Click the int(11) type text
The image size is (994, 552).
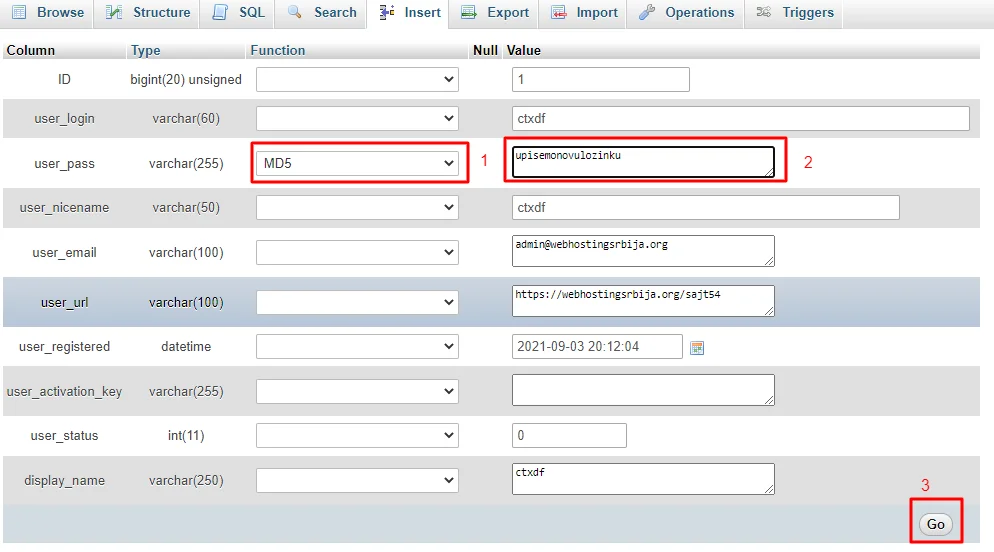point(186,436)
